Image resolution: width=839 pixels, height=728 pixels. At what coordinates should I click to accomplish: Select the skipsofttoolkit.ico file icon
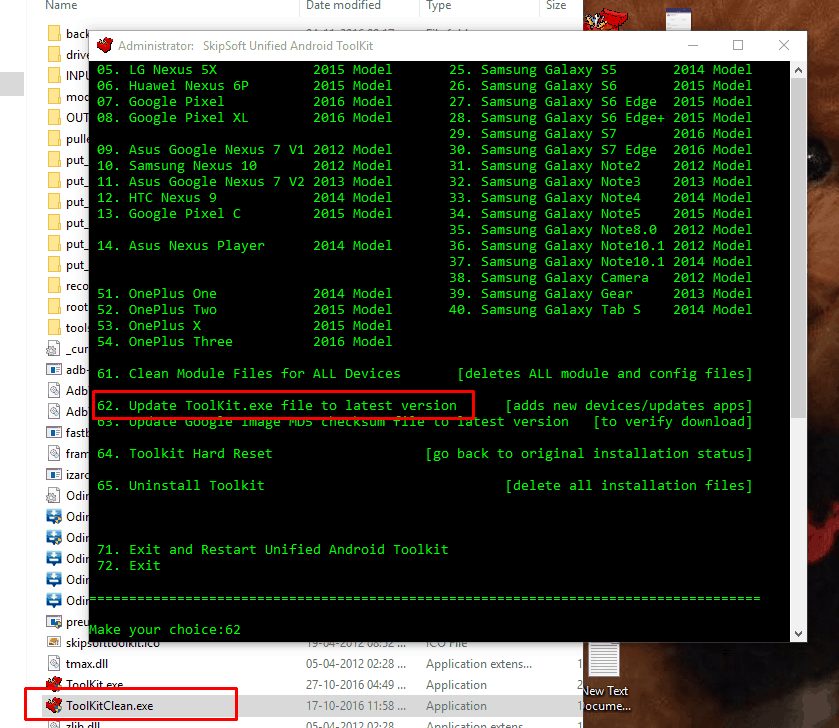[54, 642]
